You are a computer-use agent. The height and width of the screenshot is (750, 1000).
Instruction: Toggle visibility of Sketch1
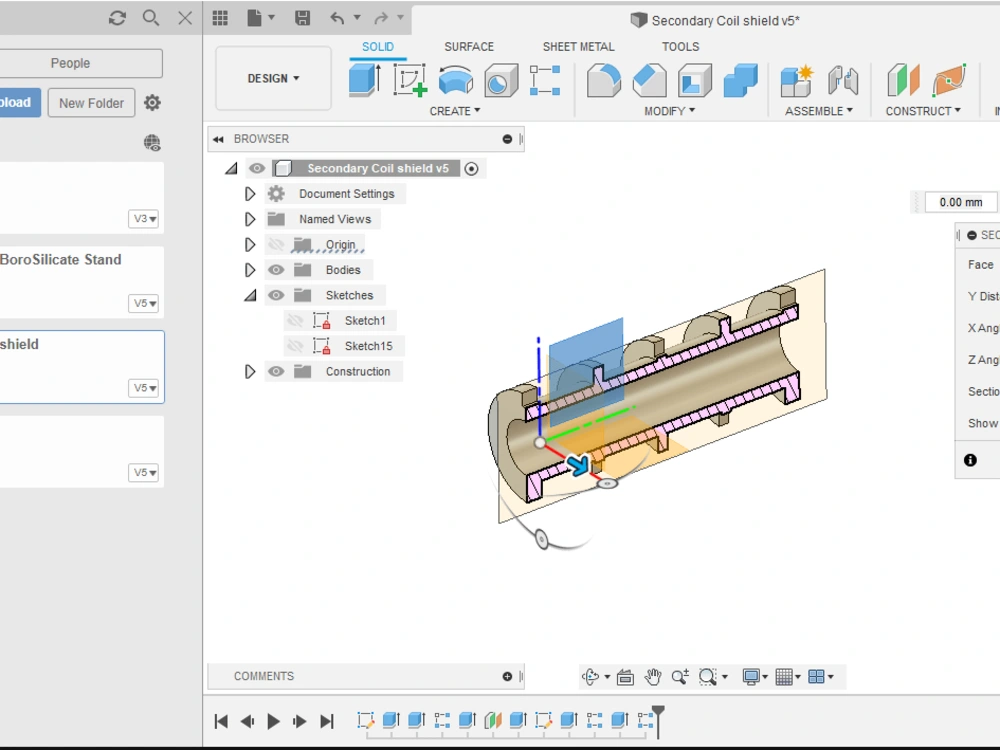click(x=296, y=320)
